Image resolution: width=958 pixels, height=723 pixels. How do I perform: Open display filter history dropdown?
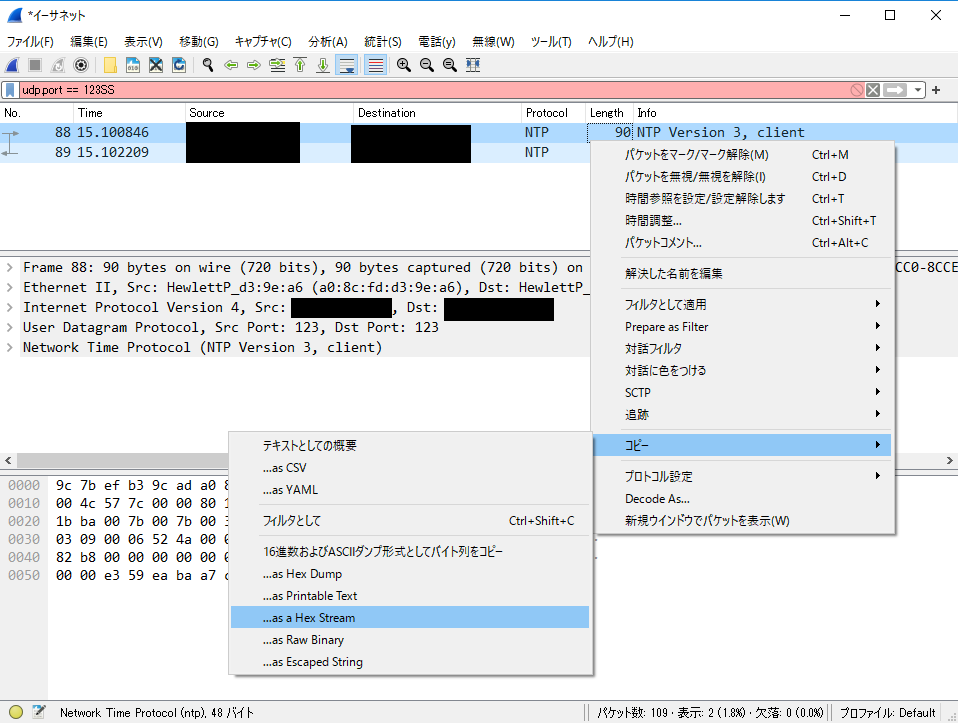click(x=918, y=90)
